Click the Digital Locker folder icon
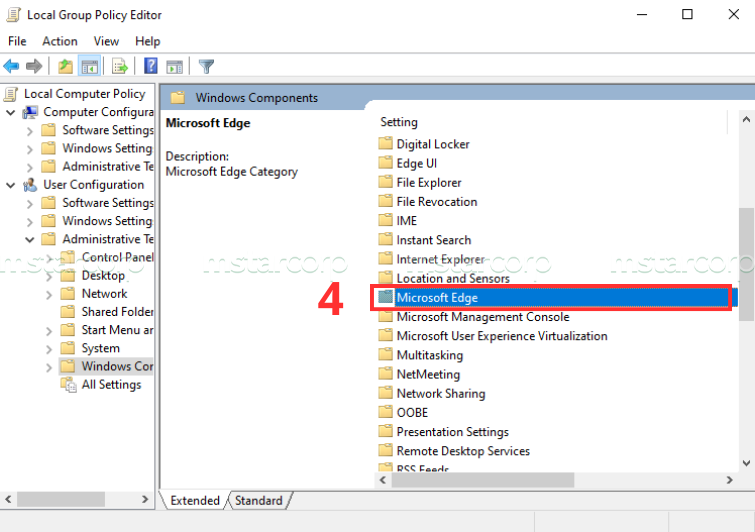This screenshot has width=755, height=532. coord(385,143)
